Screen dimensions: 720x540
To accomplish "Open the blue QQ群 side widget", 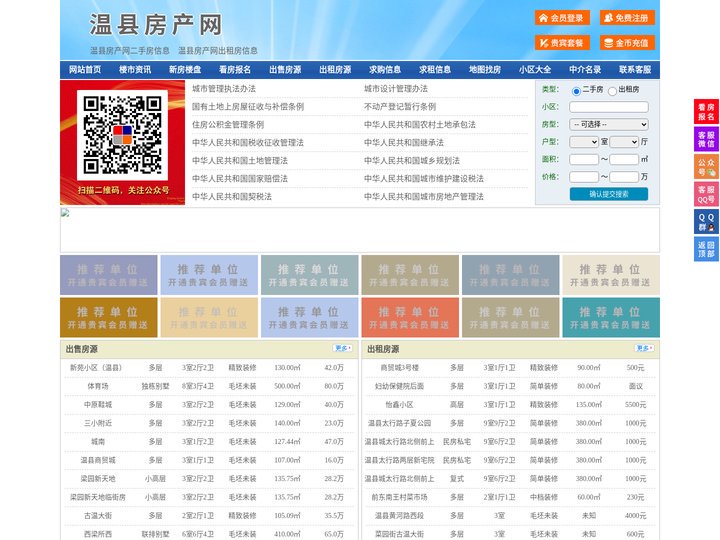I will pyautogui.click(x=706, y=222).
